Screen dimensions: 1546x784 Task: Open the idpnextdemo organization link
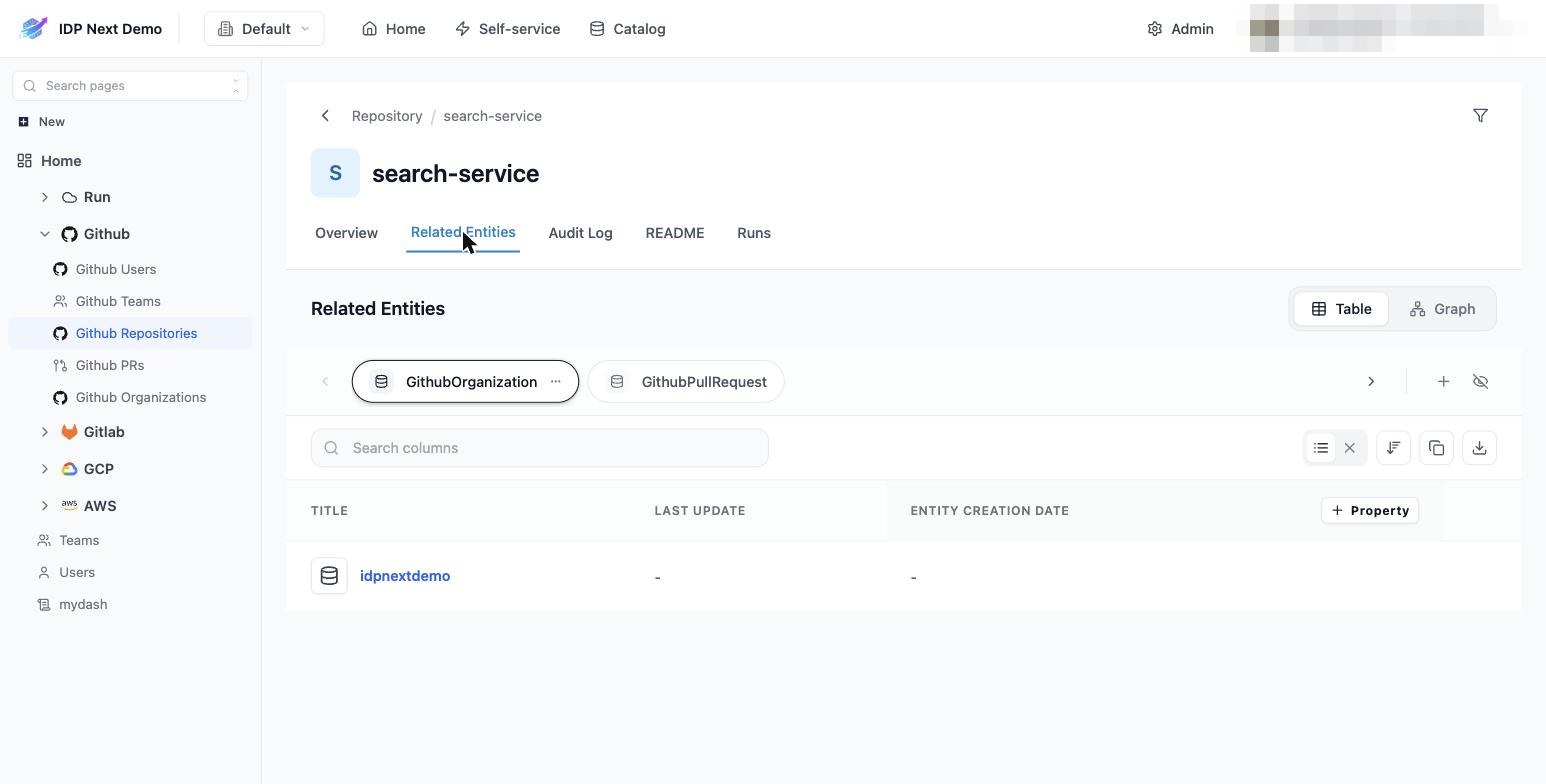tap(405, 576)
